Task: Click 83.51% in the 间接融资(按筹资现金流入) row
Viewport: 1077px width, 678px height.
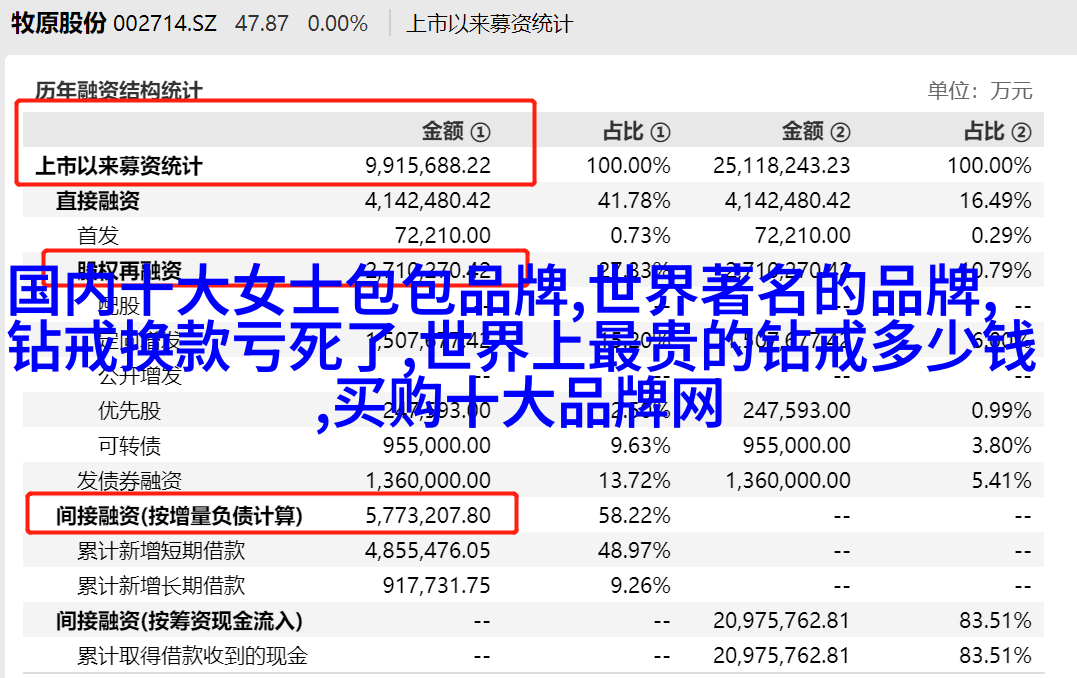Action: pyautogui.click(x=995, y=622)
